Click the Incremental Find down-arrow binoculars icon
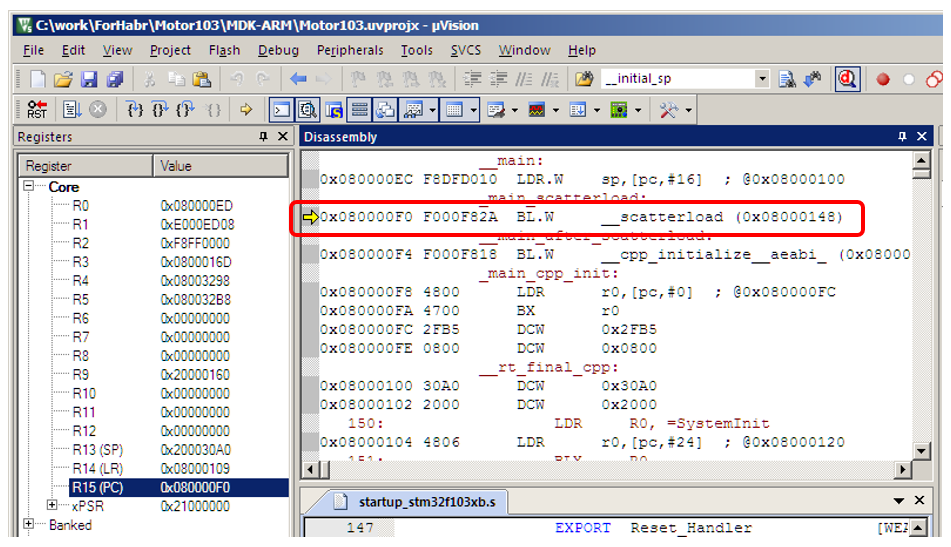Screen dimensions: 951x547 coord(812,79)
